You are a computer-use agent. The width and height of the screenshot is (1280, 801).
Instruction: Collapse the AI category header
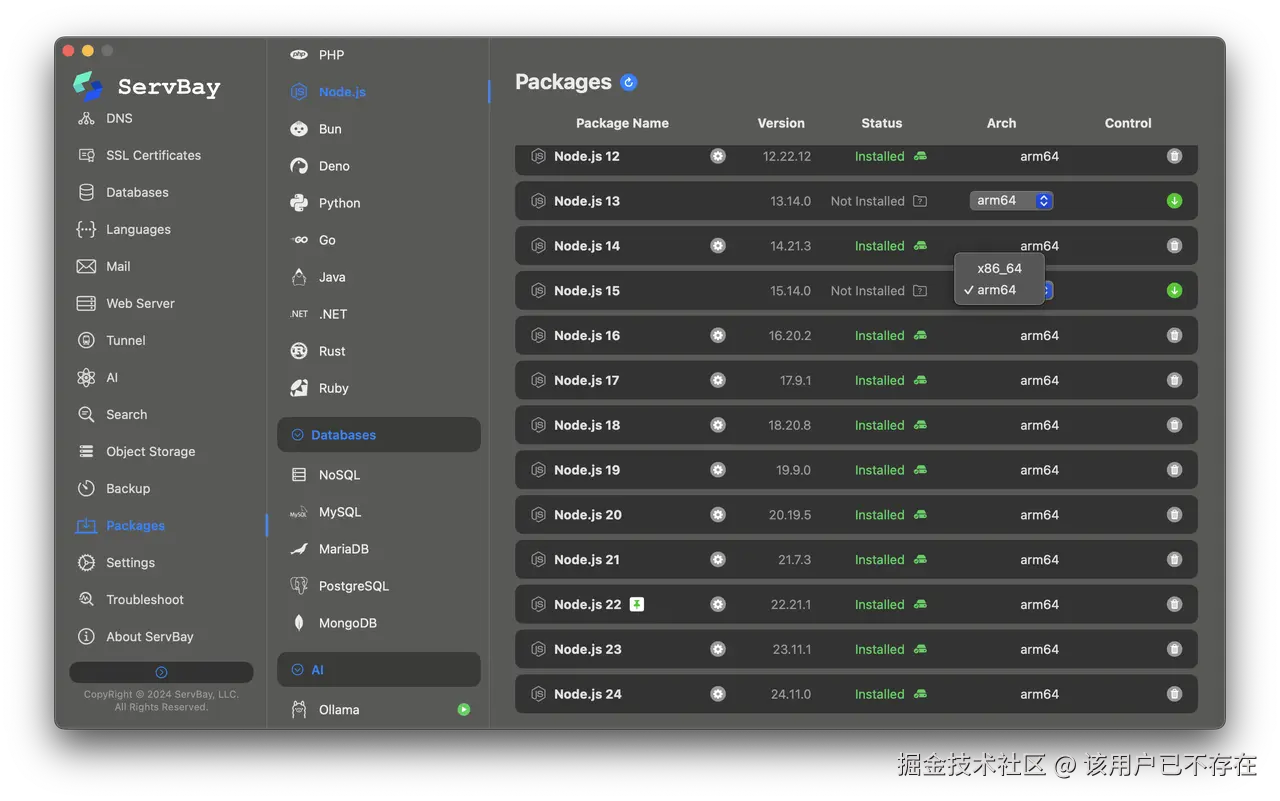pyautogui.click(x=379, y=670)
